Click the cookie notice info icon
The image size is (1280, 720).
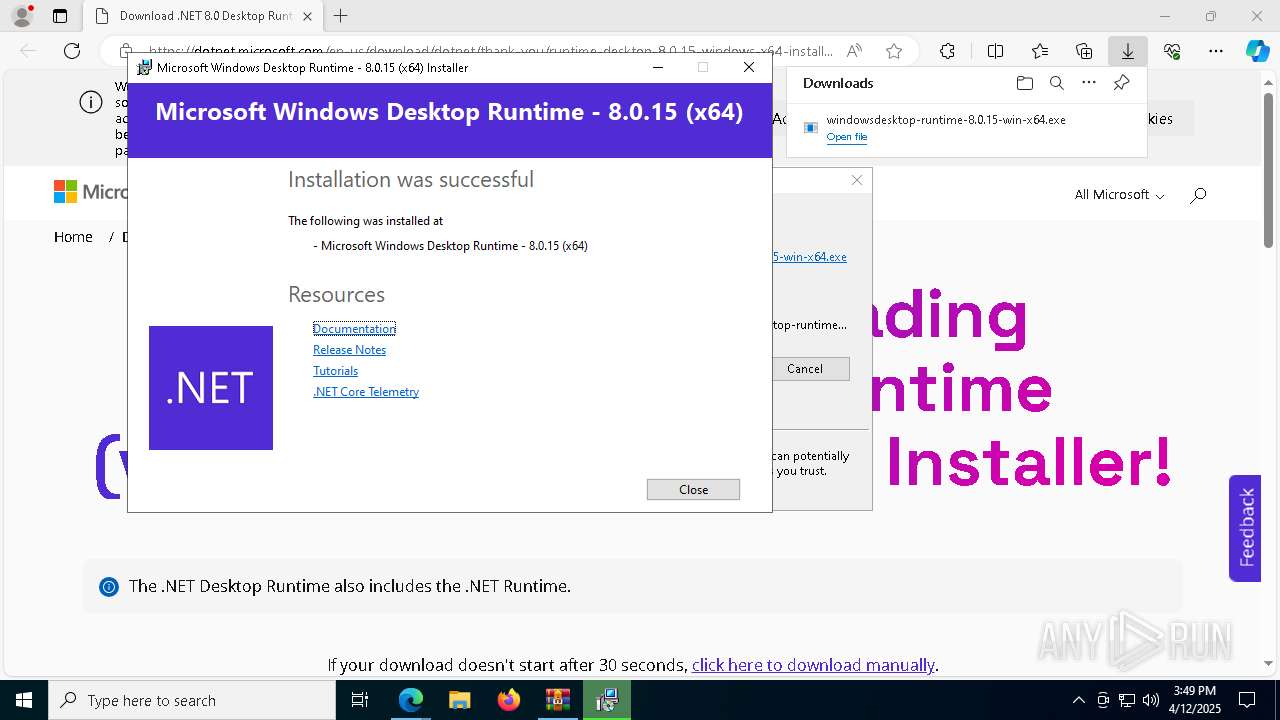click(x=91, y=102)
